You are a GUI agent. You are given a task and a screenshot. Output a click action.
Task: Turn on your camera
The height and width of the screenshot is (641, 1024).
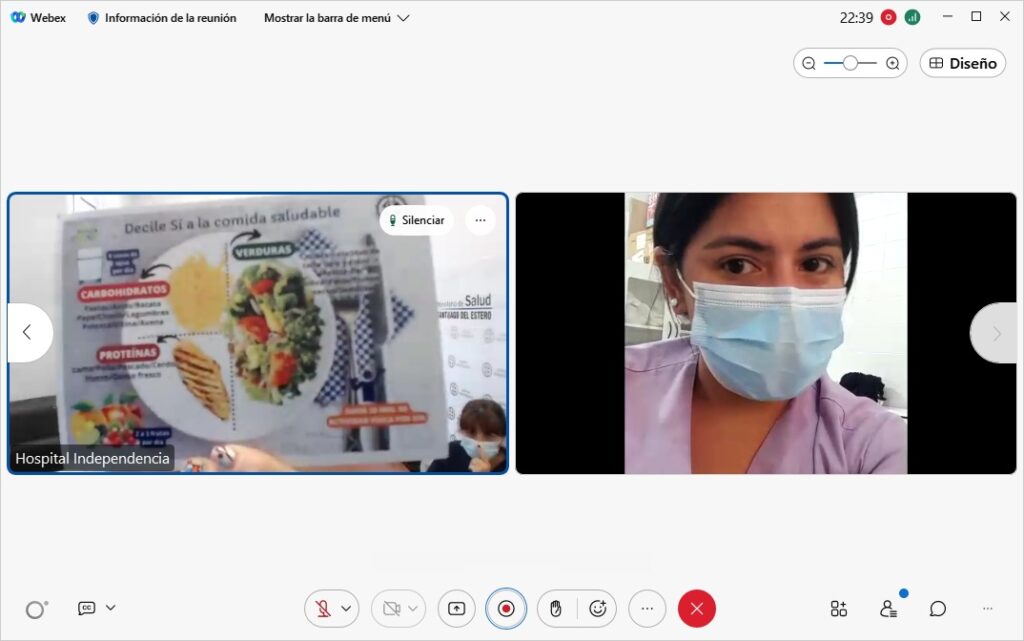pos(390,608)
